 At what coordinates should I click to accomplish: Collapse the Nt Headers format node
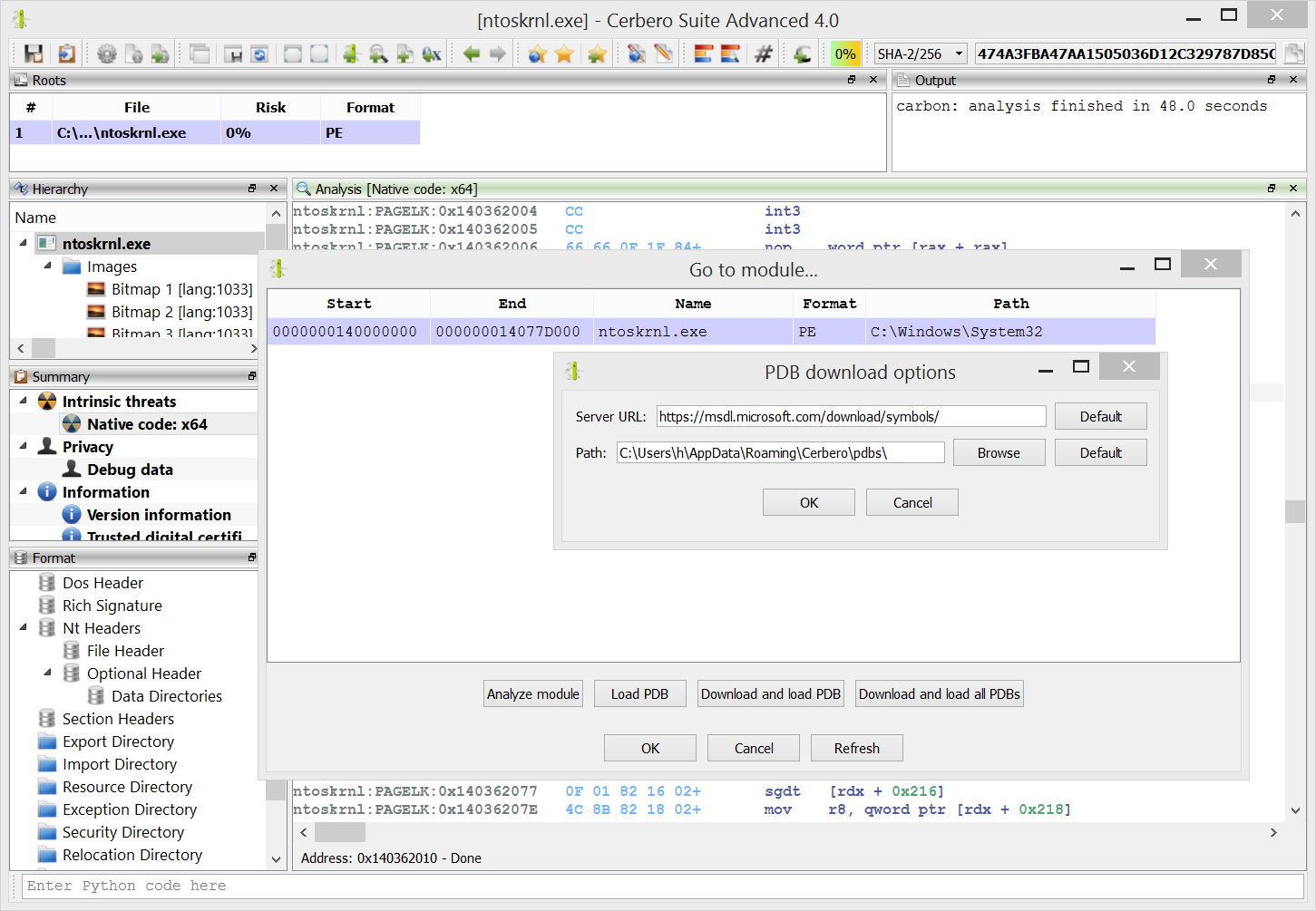tap(23, 627)
